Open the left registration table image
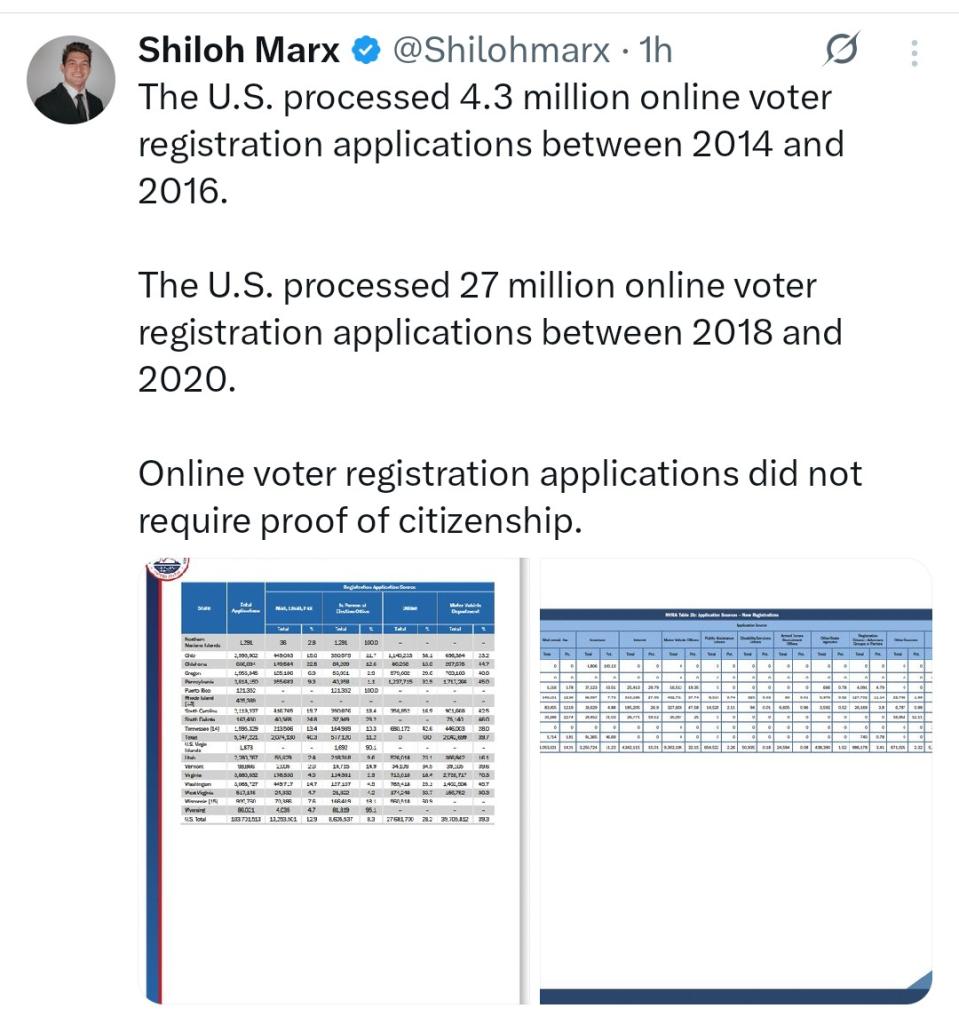 point(330,780)
